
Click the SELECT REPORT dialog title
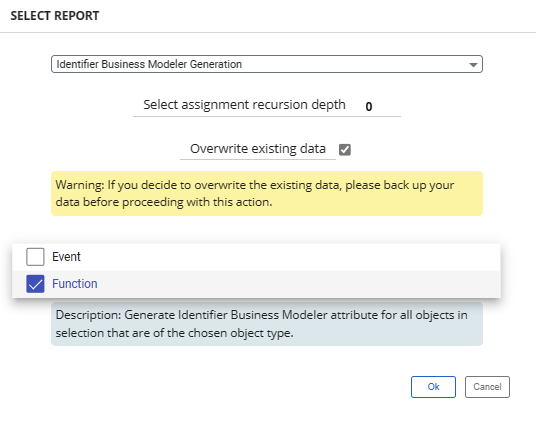55,16
